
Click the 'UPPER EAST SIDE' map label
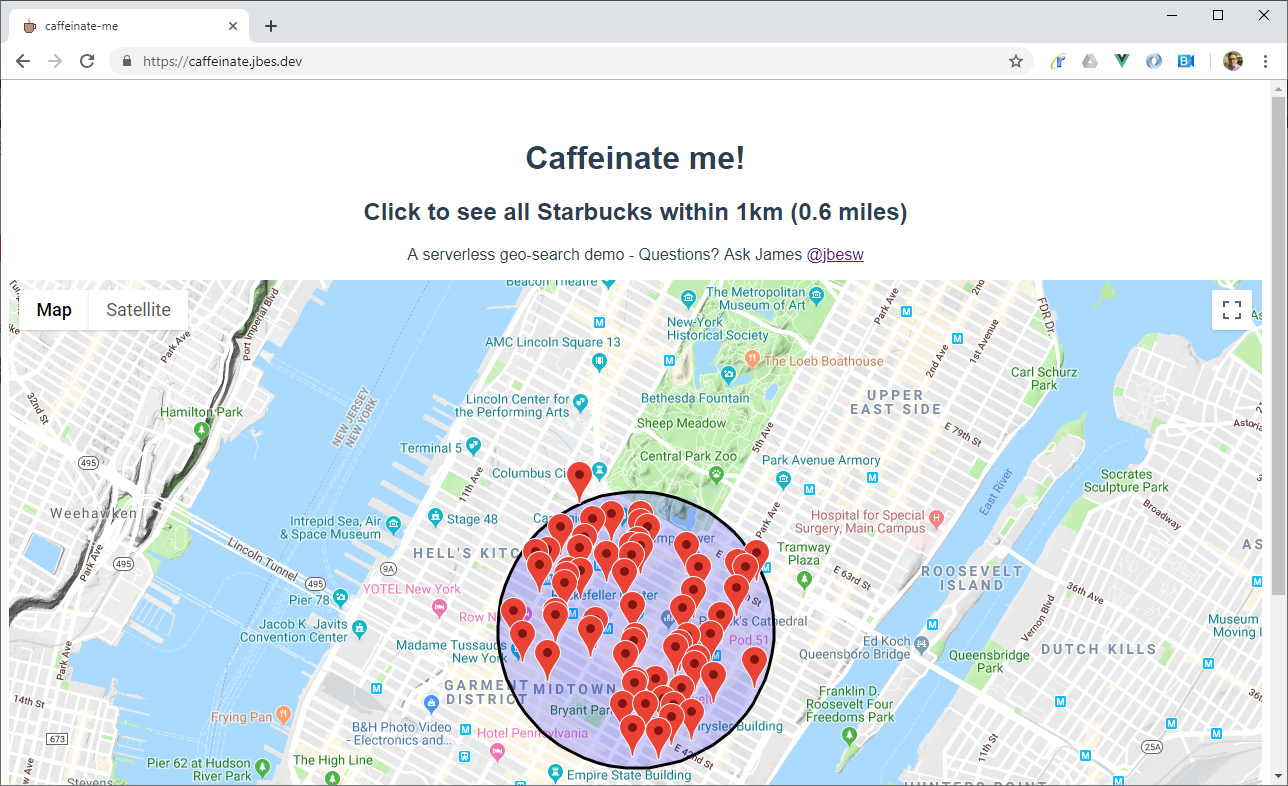coord(896,402)
